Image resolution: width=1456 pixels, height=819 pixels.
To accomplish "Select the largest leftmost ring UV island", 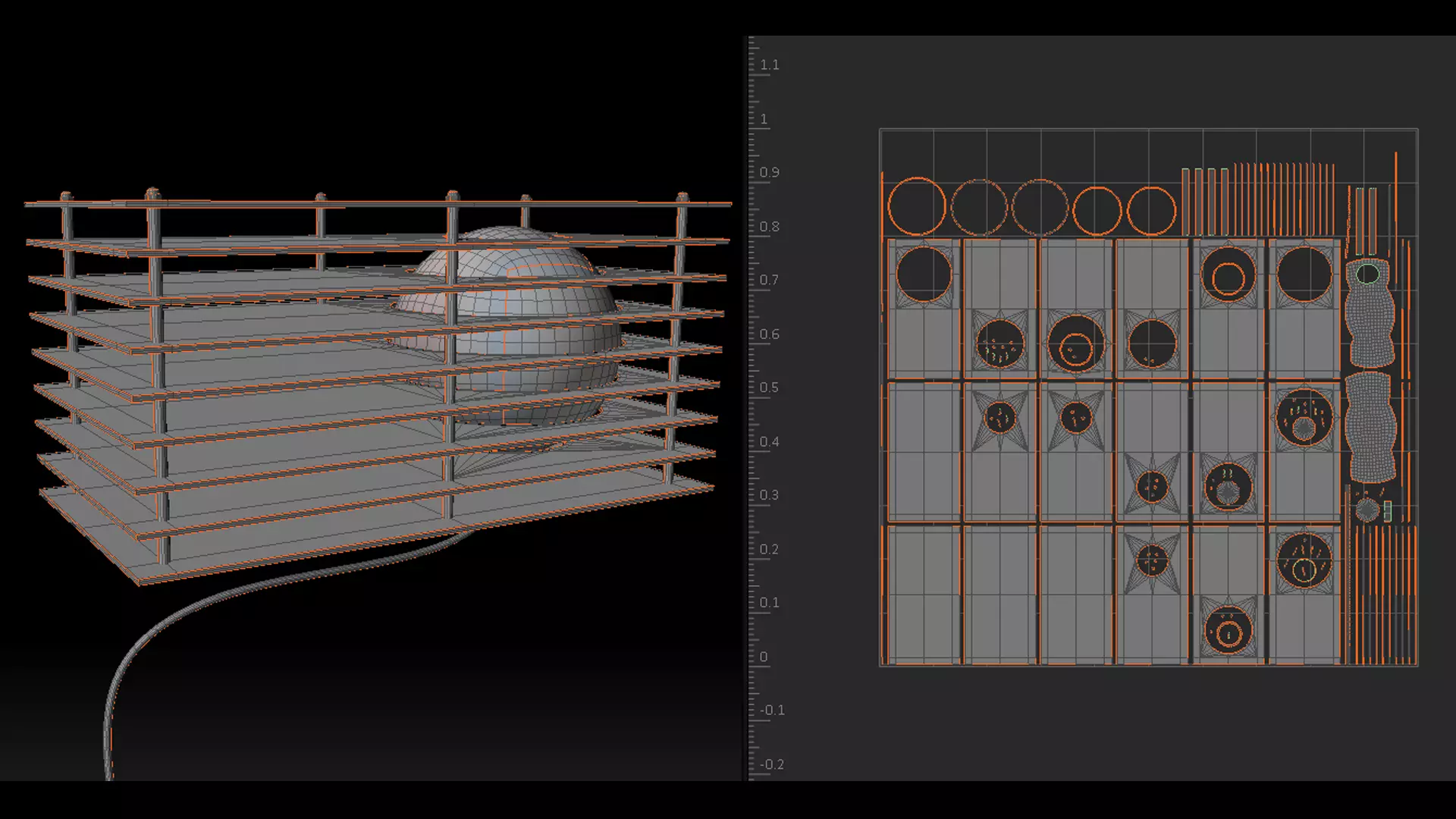I will tap(917, 206).
